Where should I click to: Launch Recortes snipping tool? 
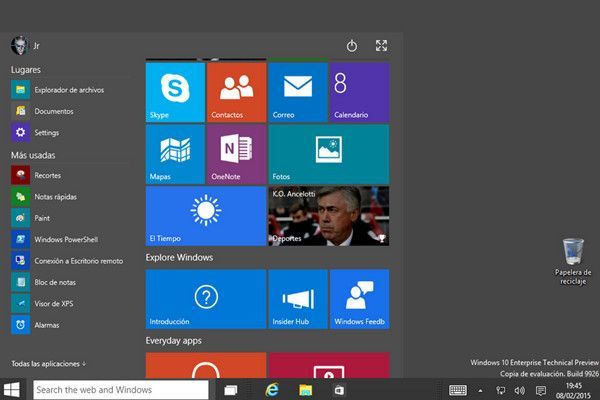69,175
